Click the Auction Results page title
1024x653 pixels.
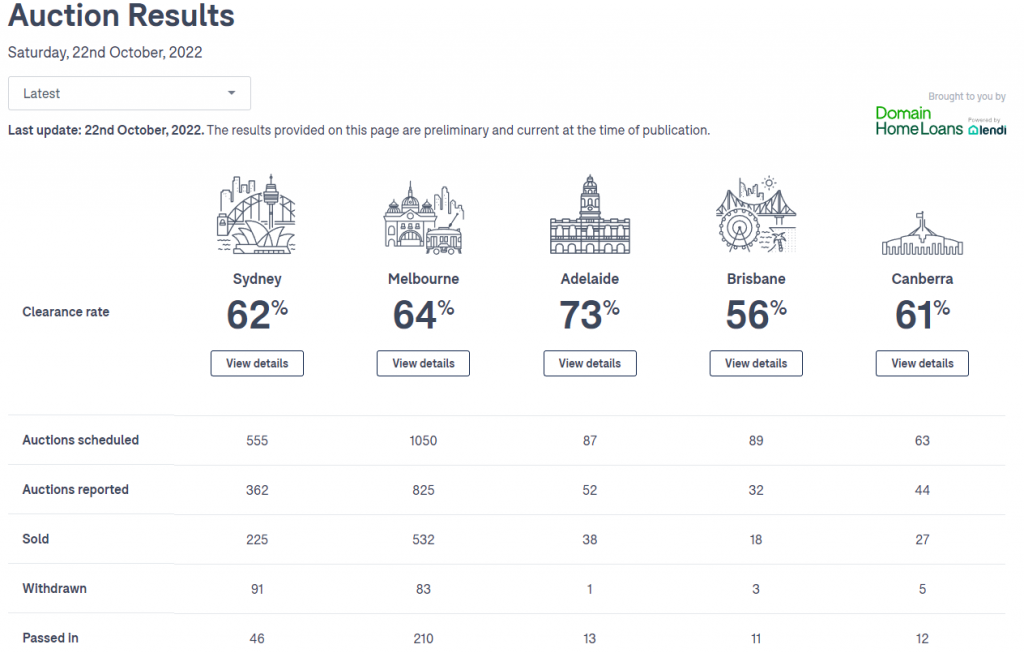coord(121,15)
